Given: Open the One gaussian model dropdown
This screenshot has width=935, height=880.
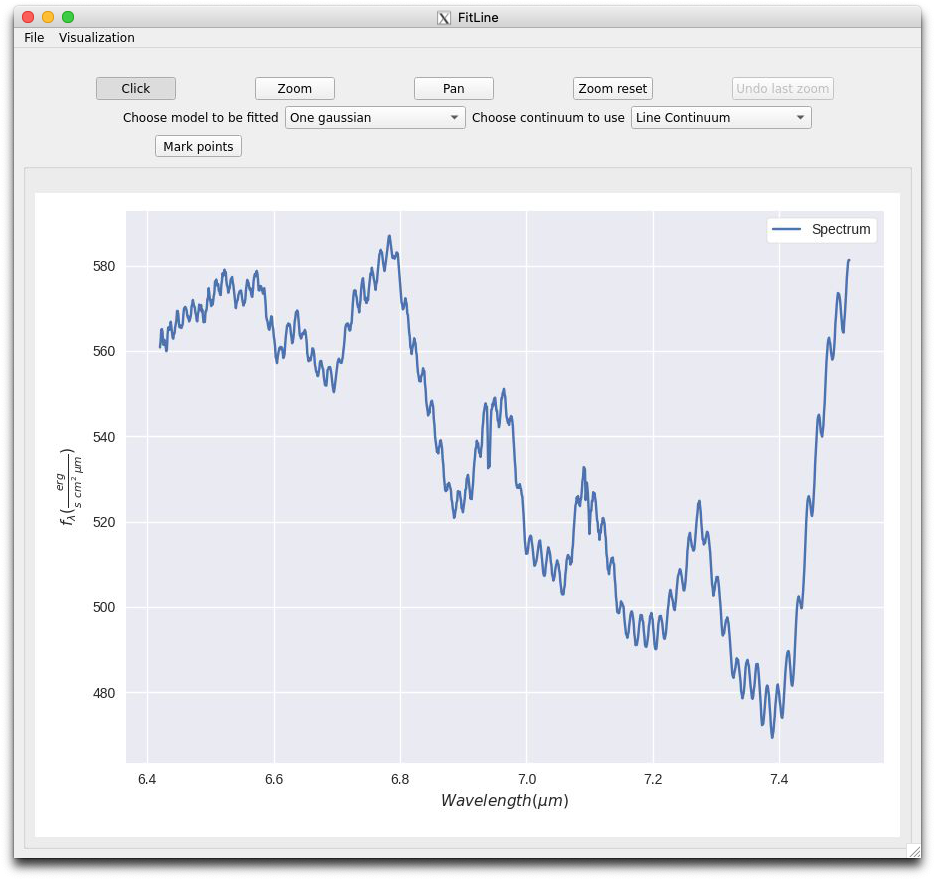Looking at the screenshot, I should 374,117.
